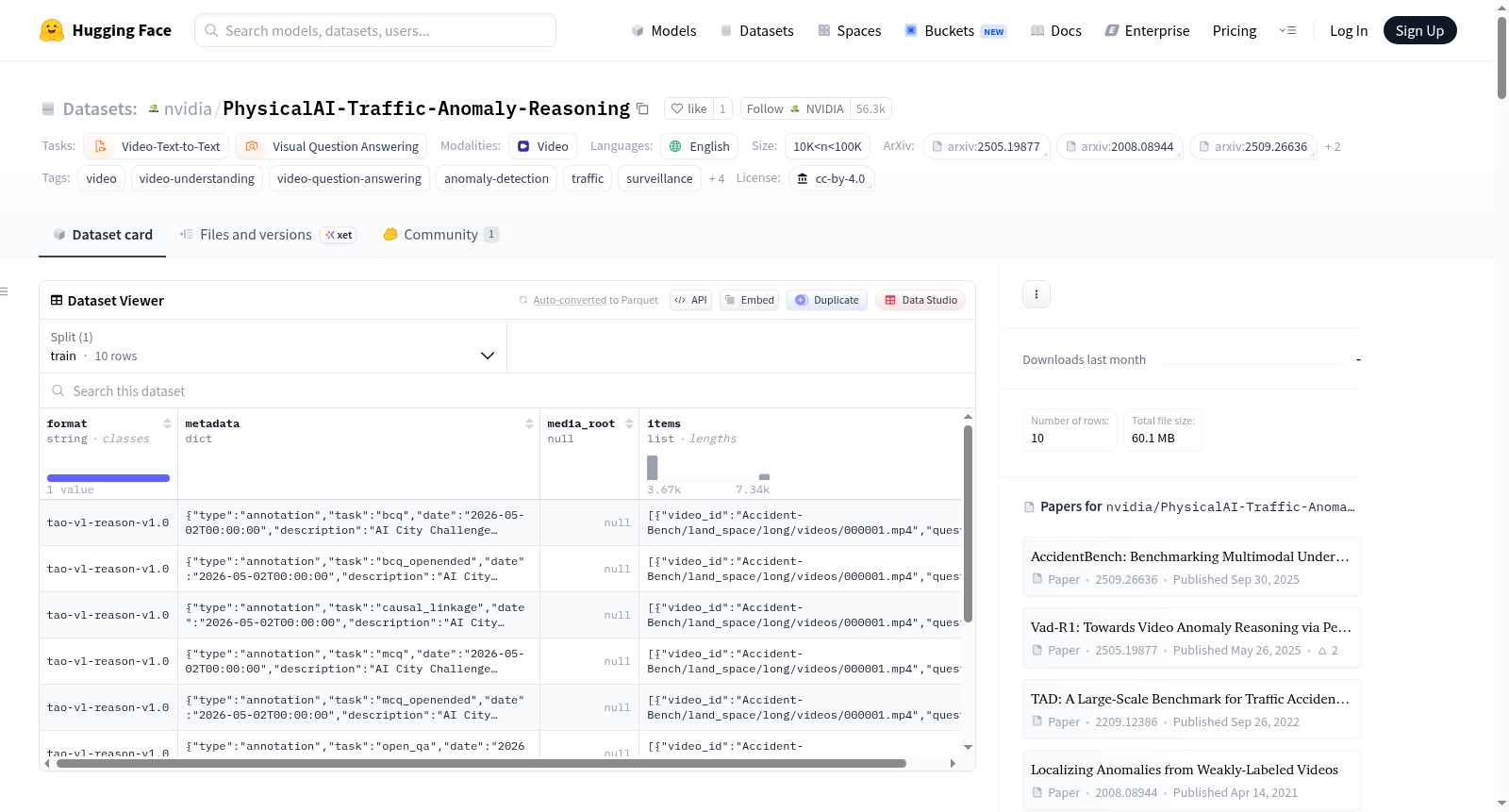Click the Dataset Viewer table icon
The width and height of the screenshot is (1509, 812).
57,300
